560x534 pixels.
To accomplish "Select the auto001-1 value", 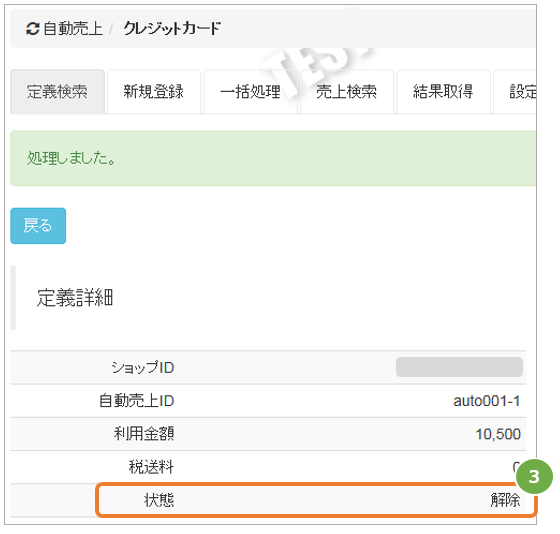I will [487, 401].
